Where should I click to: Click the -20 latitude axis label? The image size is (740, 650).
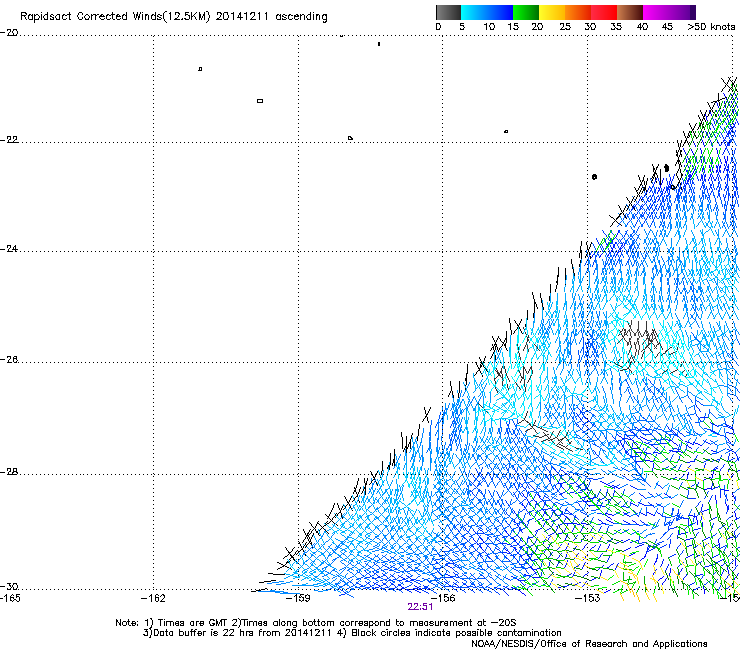pos(9,33)
